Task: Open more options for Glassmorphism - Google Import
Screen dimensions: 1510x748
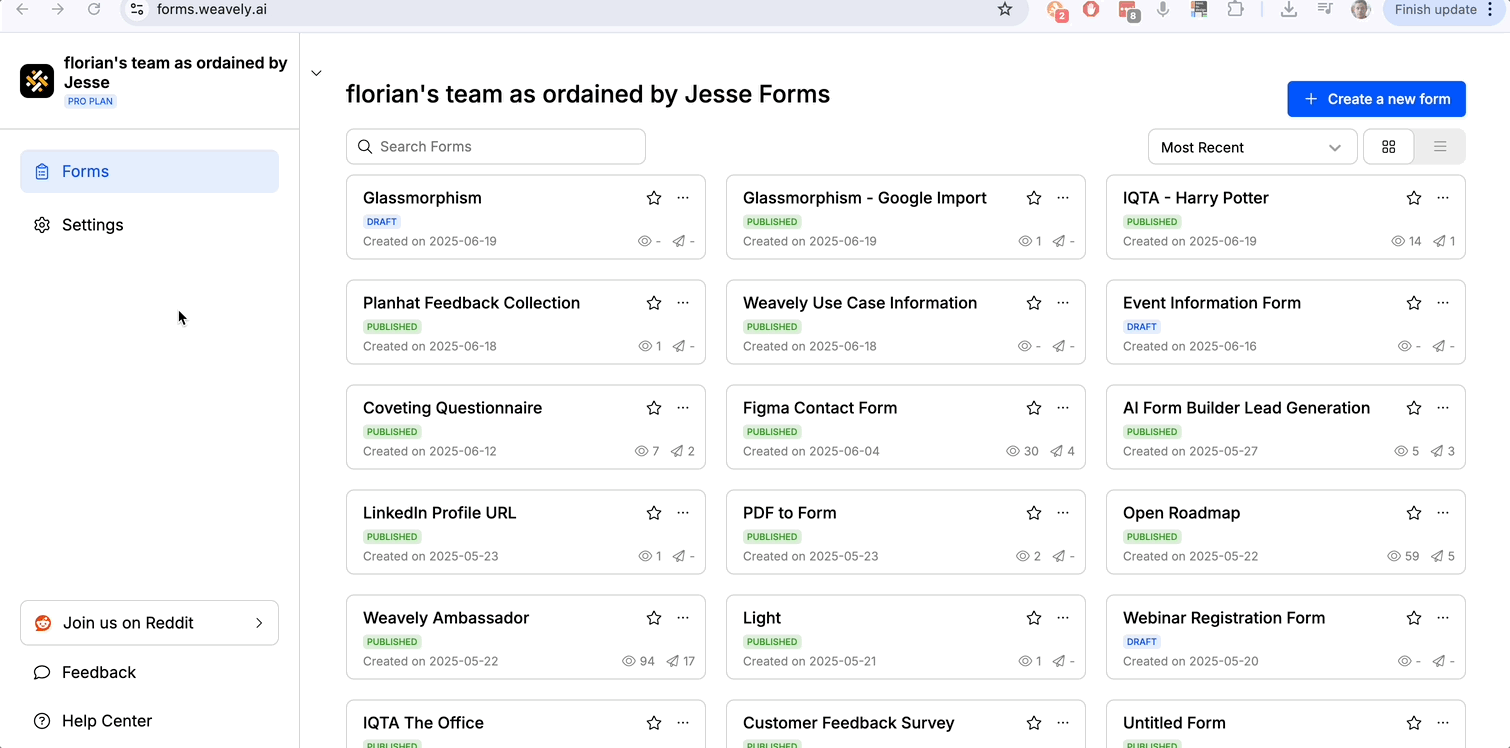Action: point(1063,198)
